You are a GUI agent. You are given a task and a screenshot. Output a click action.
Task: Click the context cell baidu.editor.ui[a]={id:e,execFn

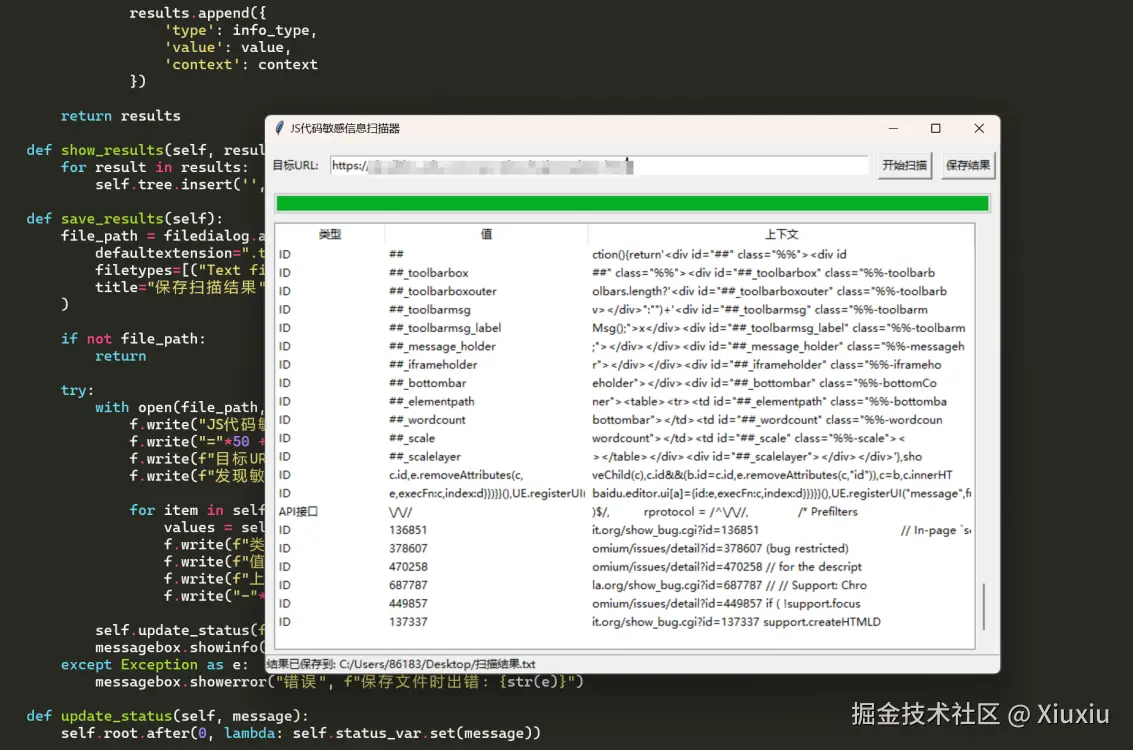click(x=781, y=493)
